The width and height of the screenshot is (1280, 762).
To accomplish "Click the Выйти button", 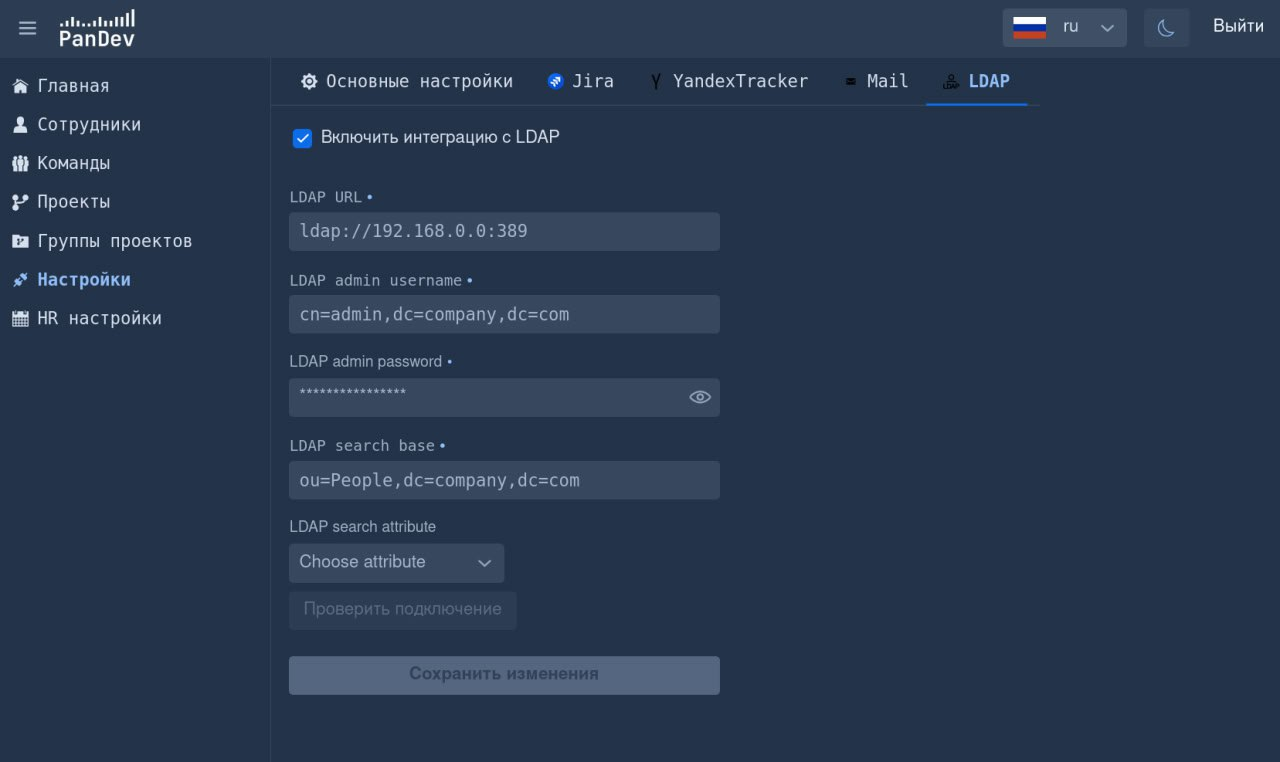I will [1238, 26].
